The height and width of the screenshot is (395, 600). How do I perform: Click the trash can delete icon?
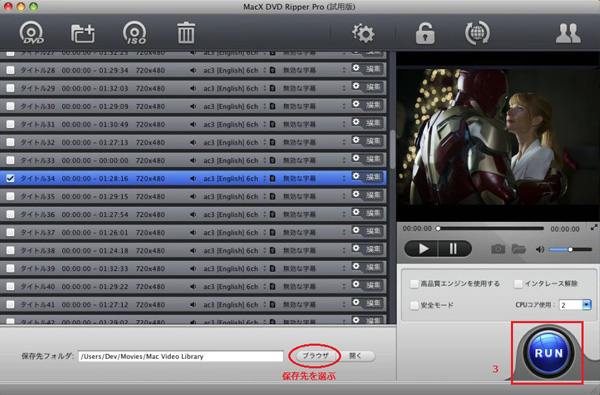coord(186,33)
